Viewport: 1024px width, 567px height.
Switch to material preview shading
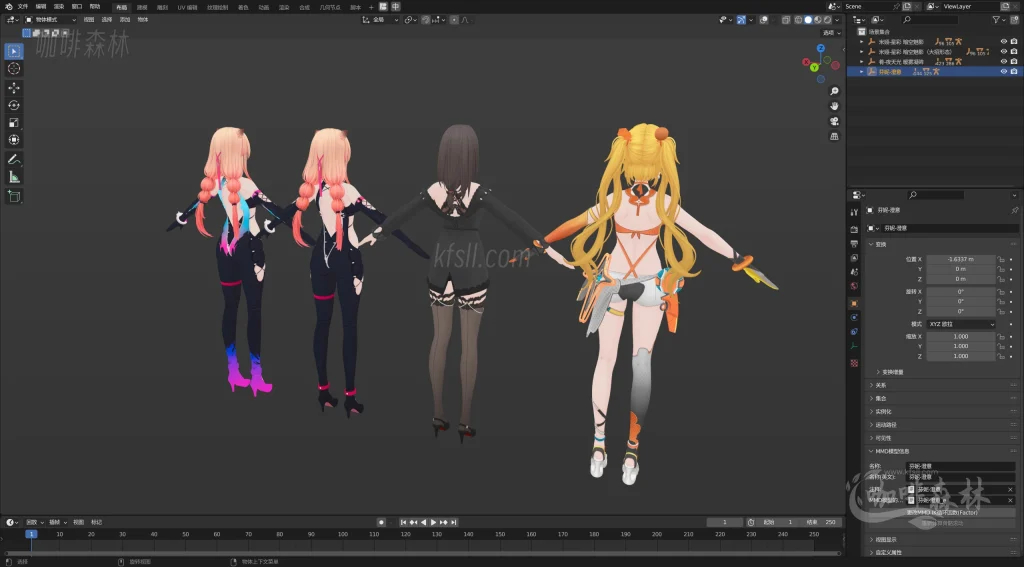click(818, 20)
